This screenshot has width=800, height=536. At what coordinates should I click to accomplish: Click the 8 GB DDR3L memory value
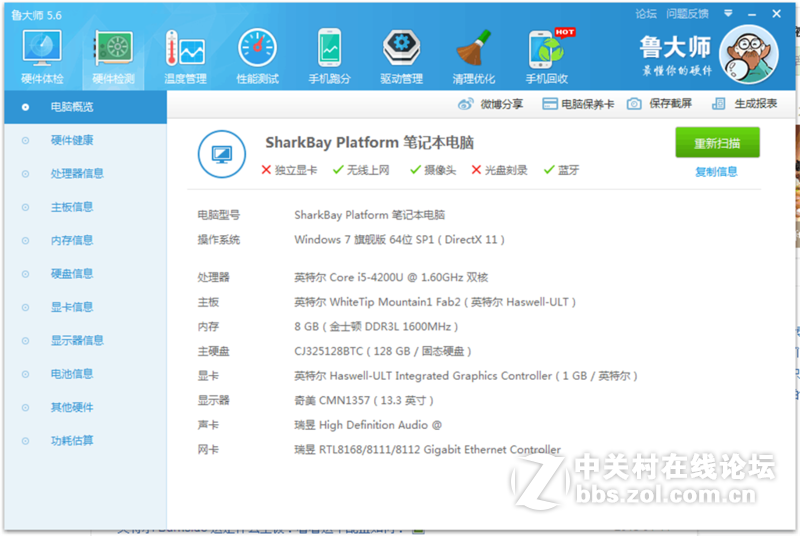click(x=376, y=326)
